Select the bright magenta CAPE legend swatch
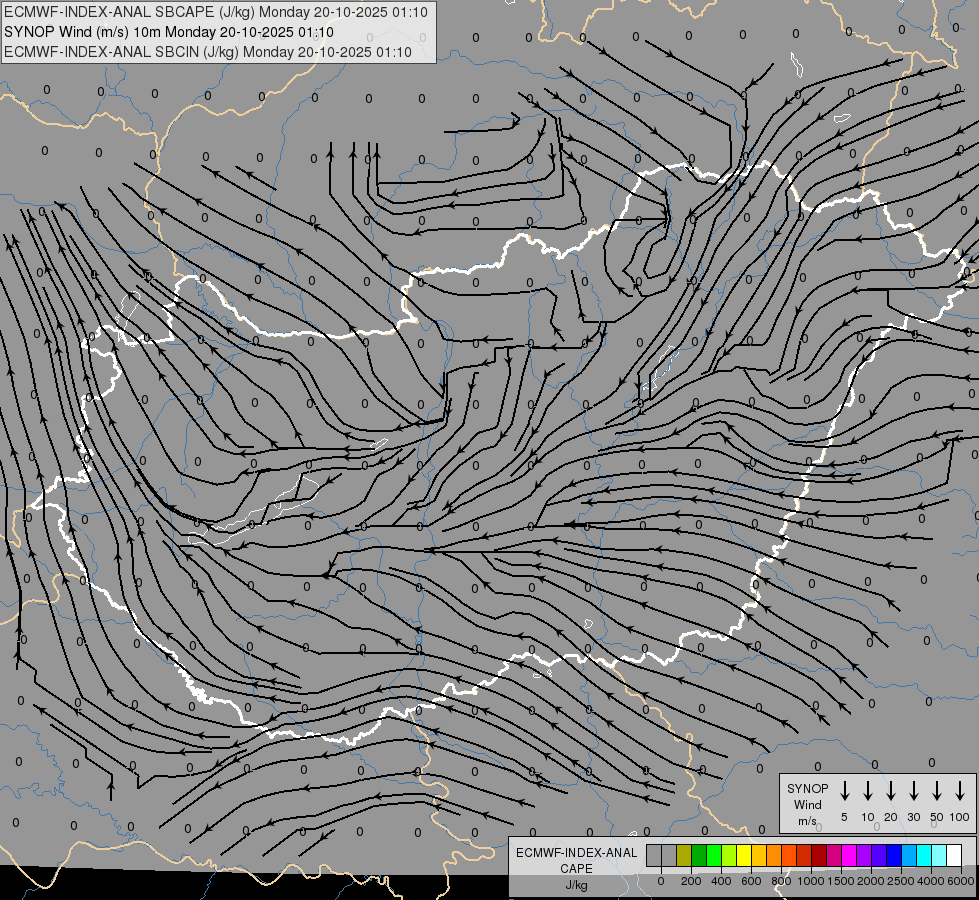Viewport: 979px width, 900px height. click(849, 855)
